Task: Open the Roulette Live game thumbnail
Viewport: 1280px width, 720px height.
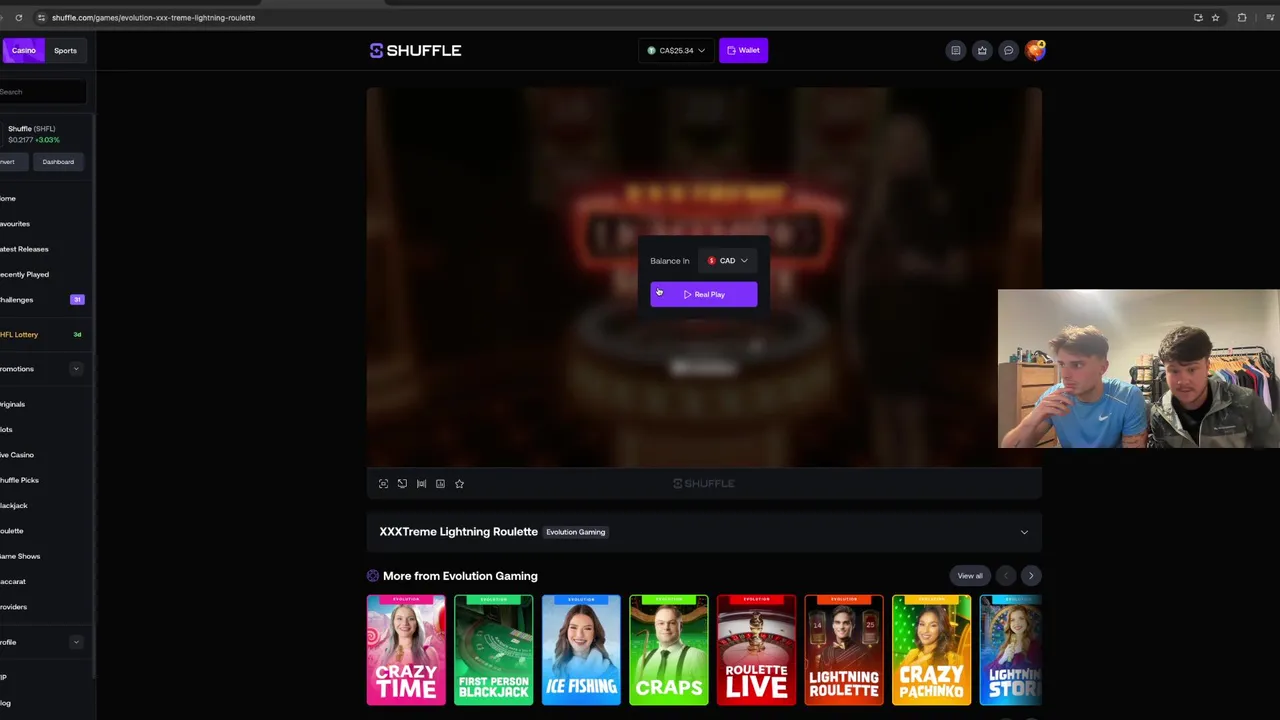Action: click(x=756, y=650)
